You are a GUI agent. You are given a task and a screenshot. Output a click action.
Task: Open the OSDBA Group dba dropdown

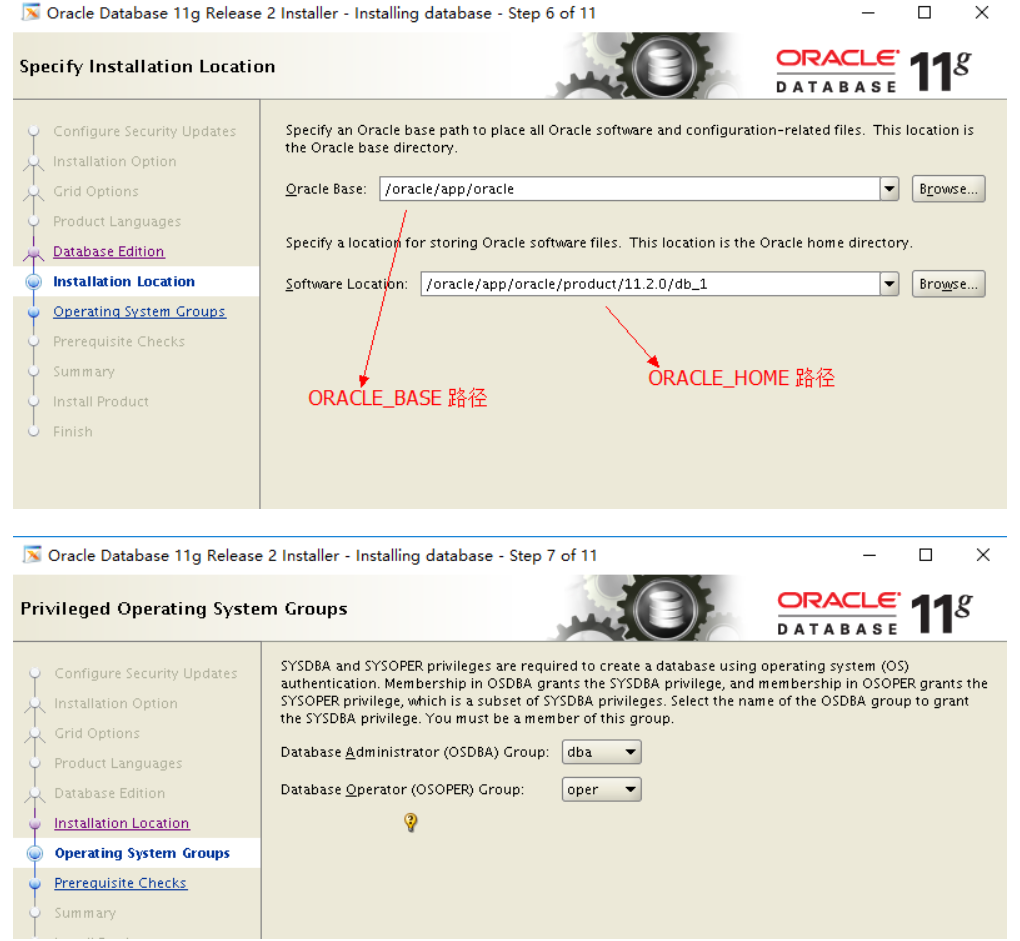[x=601, y=752]
